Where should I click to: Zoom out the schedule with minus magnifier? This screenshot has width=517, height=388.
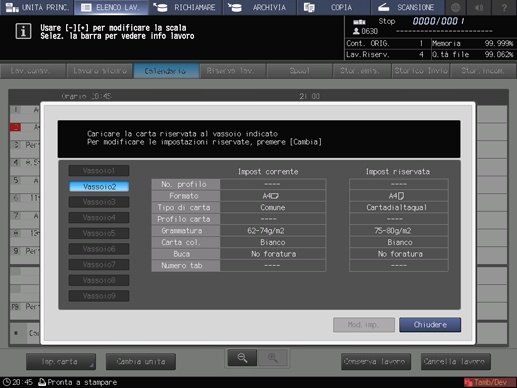tap(242, 358)
